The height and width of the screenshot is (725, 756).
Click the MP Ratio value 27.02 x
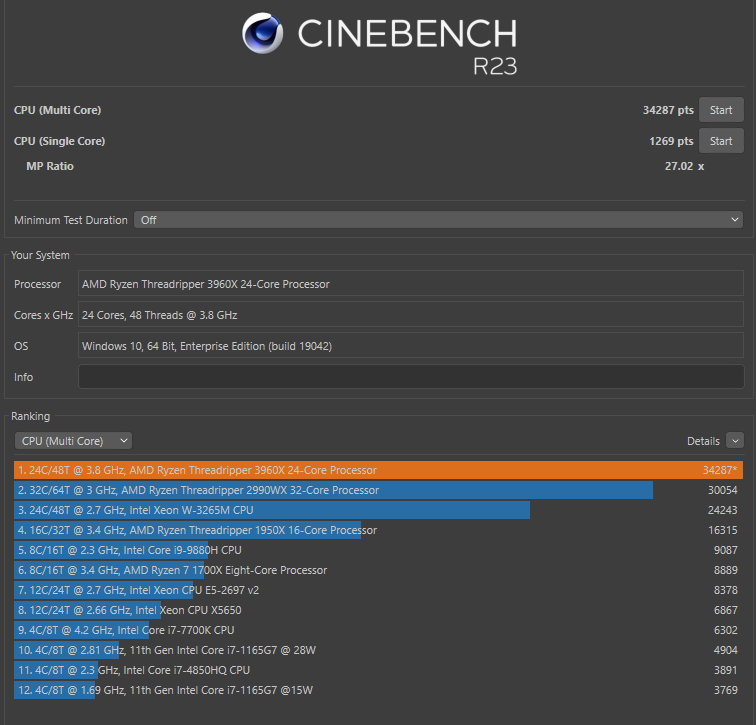[684, 166]
